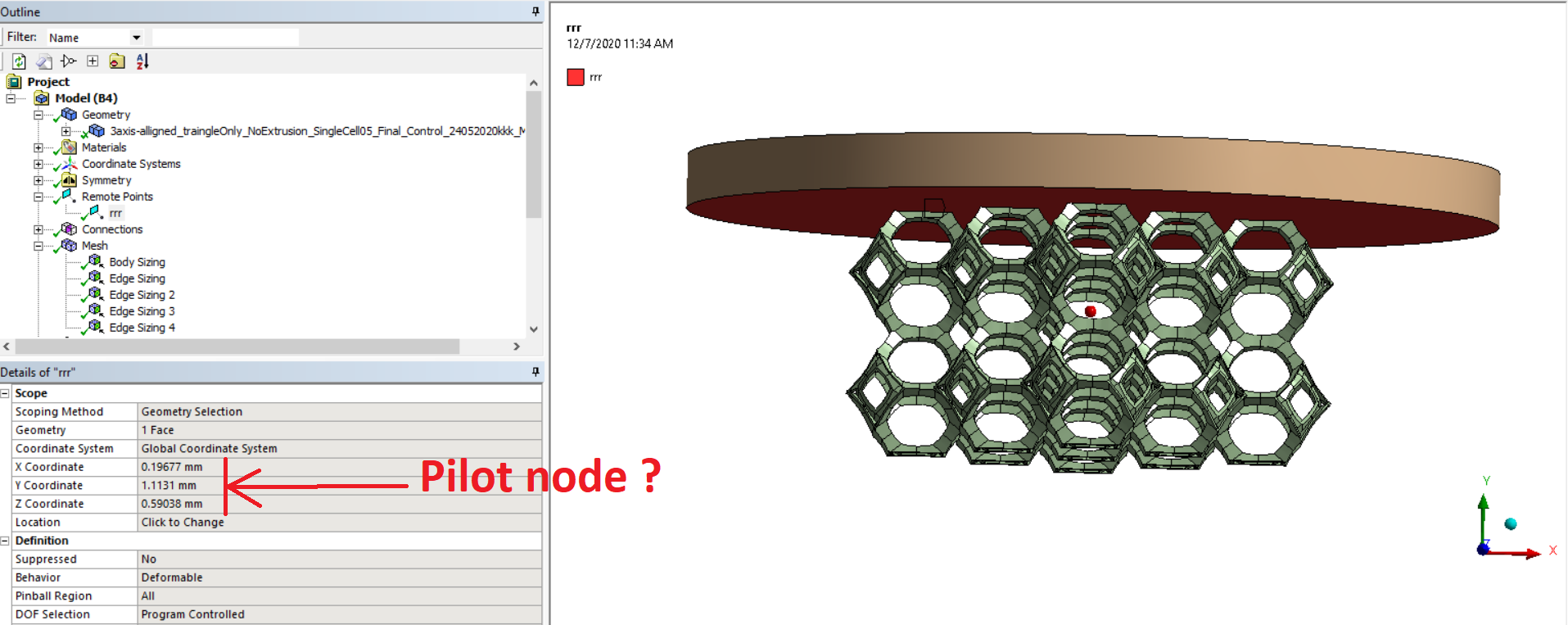Click the Outline filter text field
Screen dimensions: 1568x625
coord(225,38)
